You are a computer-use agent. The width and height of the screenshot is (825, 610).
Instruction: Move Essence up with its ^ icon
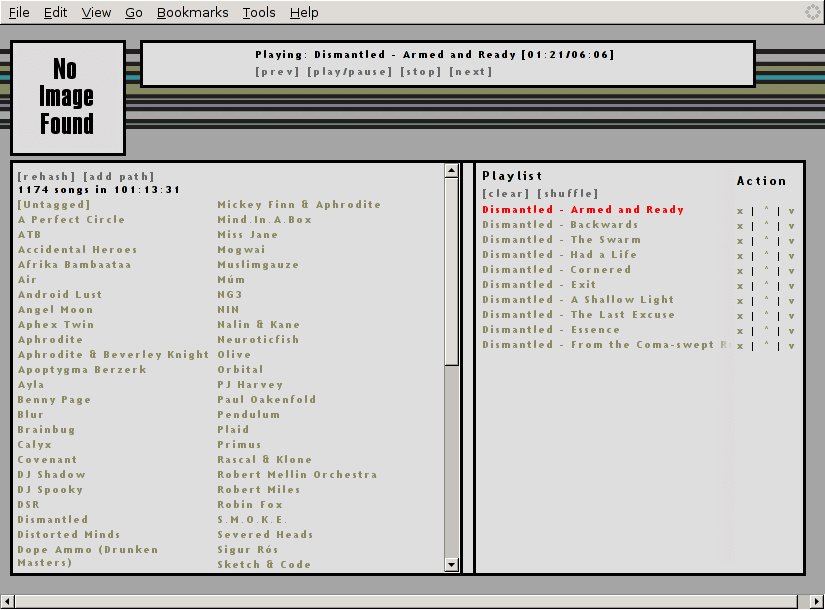[x=766, y=329]
